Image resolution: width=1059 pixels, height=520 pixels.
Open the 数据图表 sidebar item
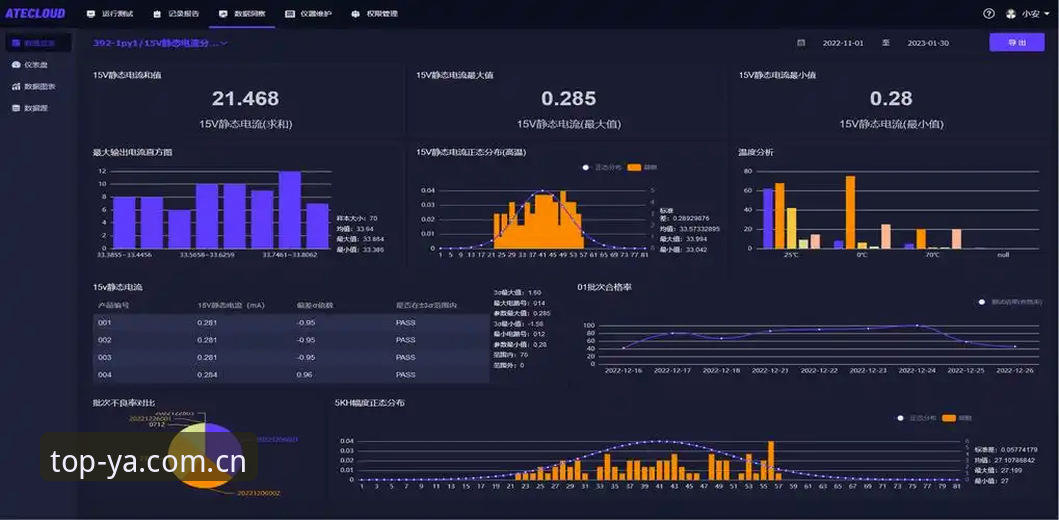click(34, 86)
